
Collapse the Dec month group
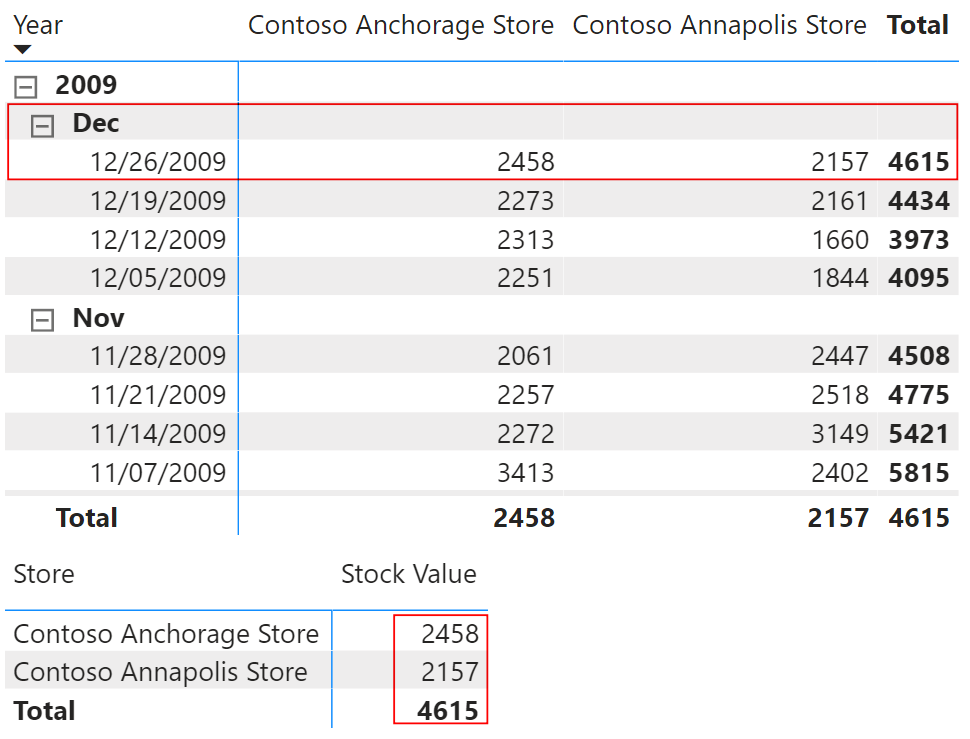pyautogui.click(x=42, y=126)
